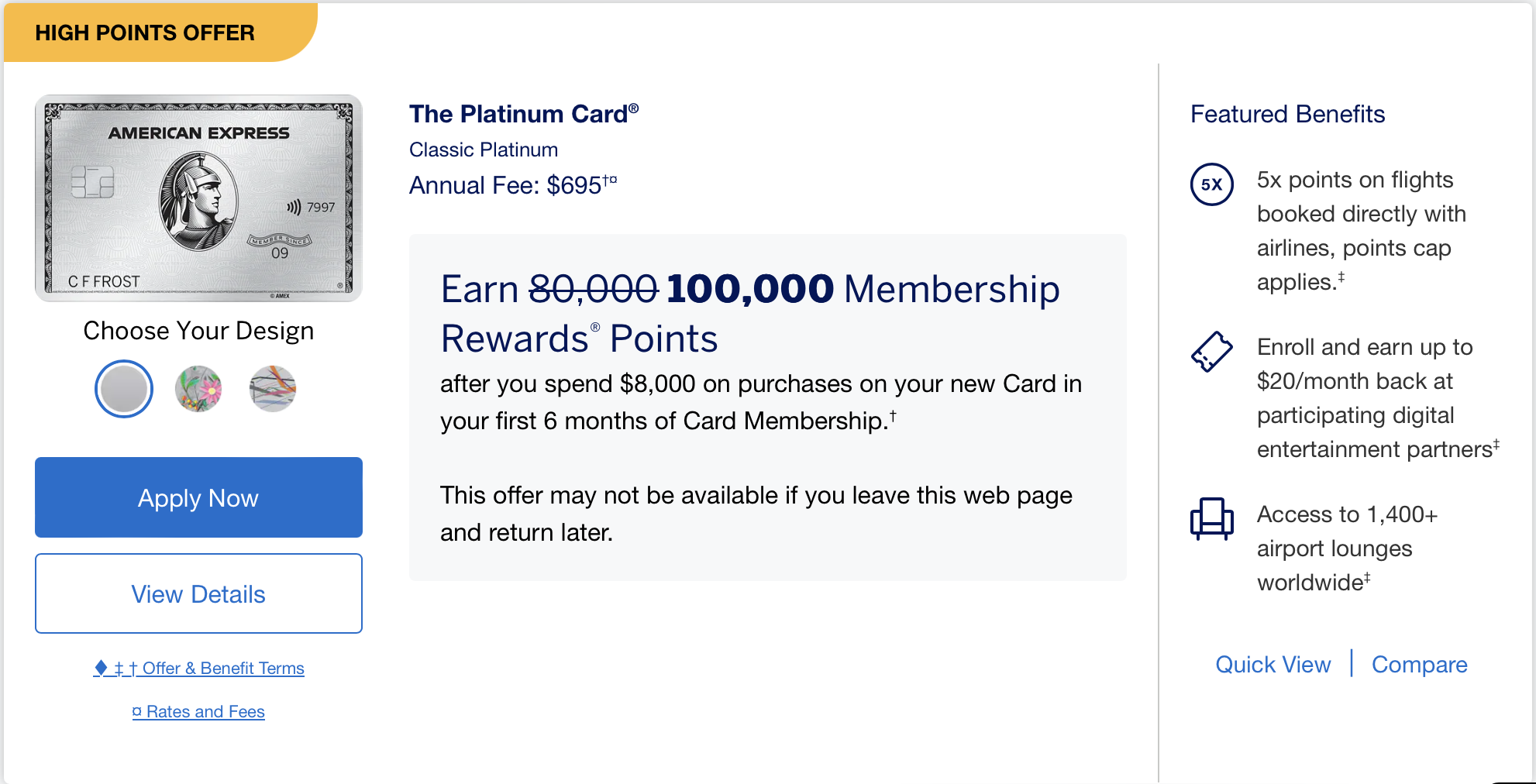This screenshot has width=1536, height=784.
Task: Click the Featured Benefits heading
Action: (1287, 114)
